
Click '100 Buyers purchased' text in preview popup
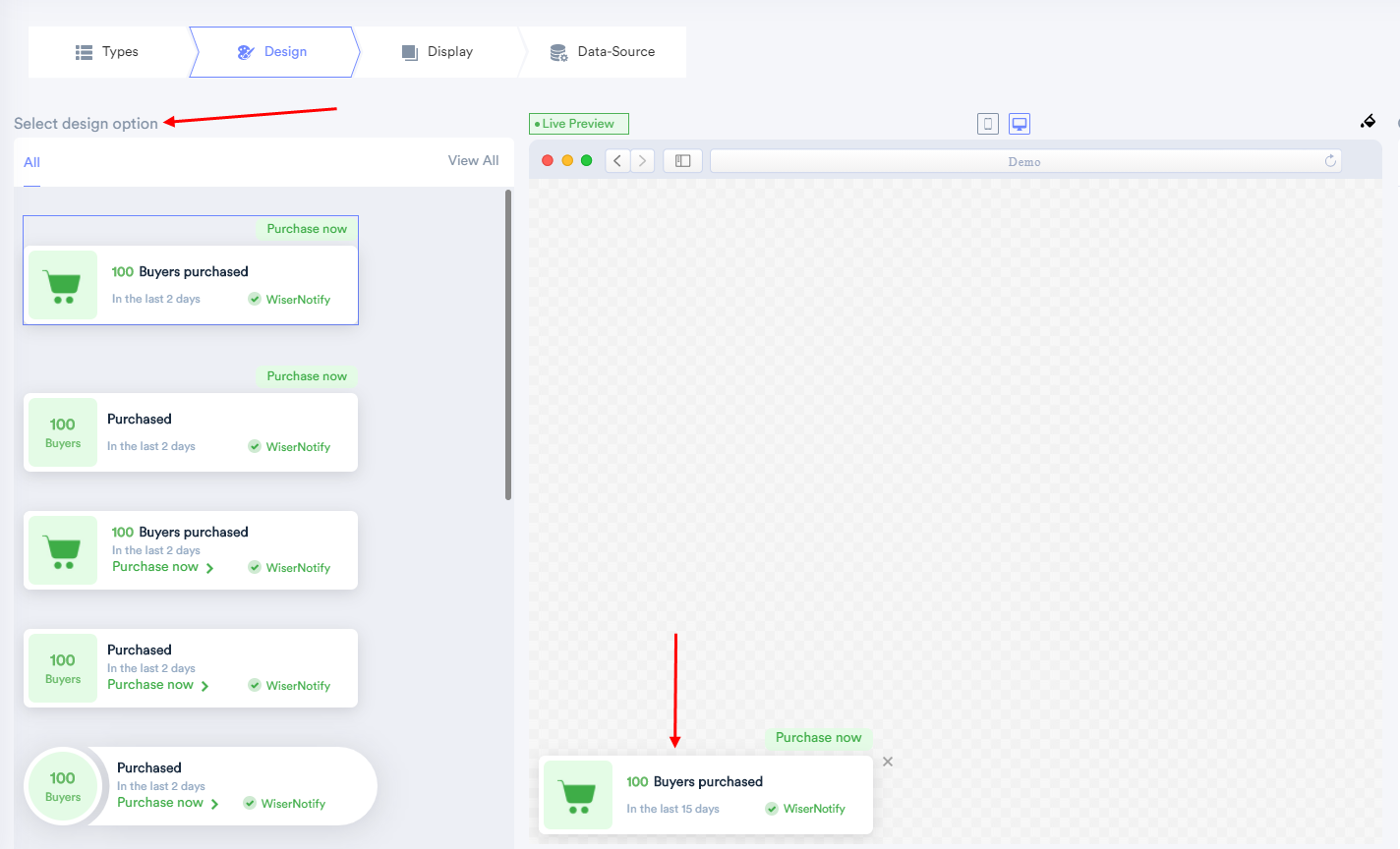695,782
